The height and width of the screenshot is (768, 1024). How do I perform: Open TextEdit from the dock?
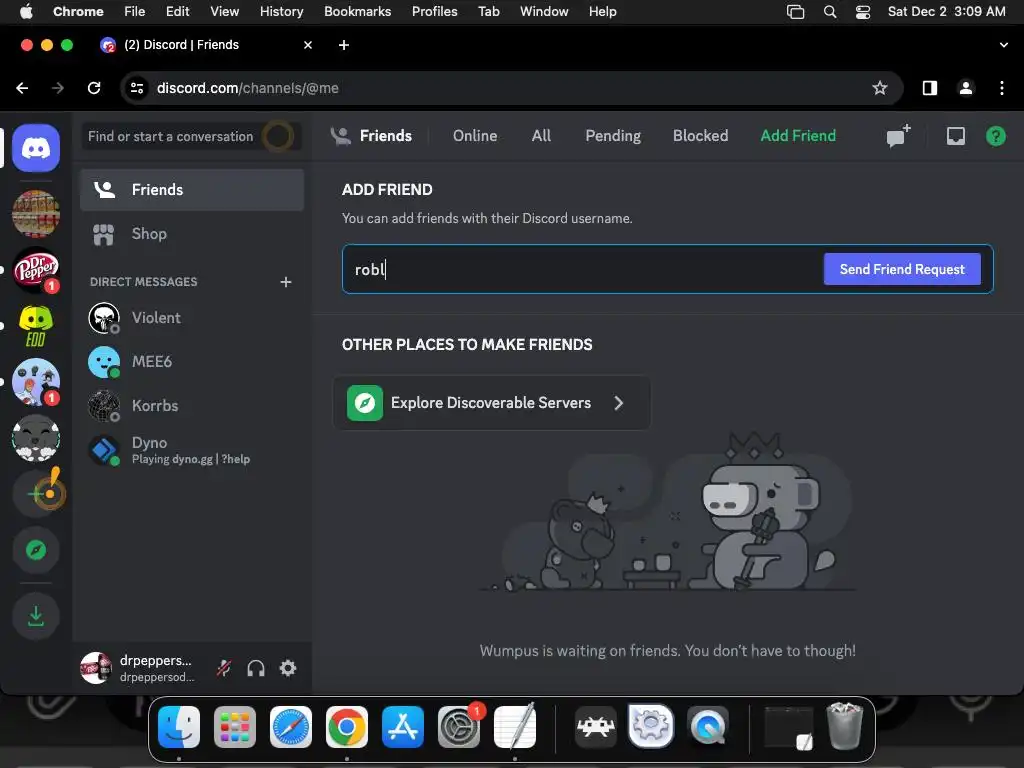tap(515, 727)
